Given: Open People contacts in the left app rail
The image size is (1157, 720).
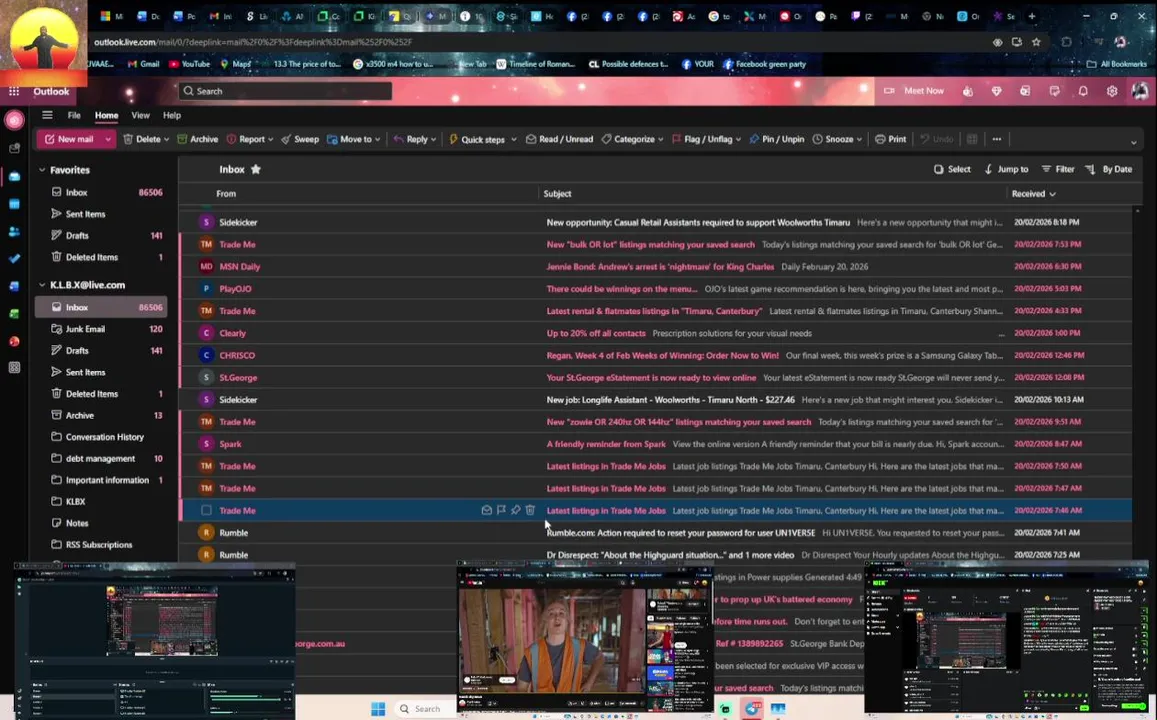Looking at the screenshot, I should [x=14, y=232].
